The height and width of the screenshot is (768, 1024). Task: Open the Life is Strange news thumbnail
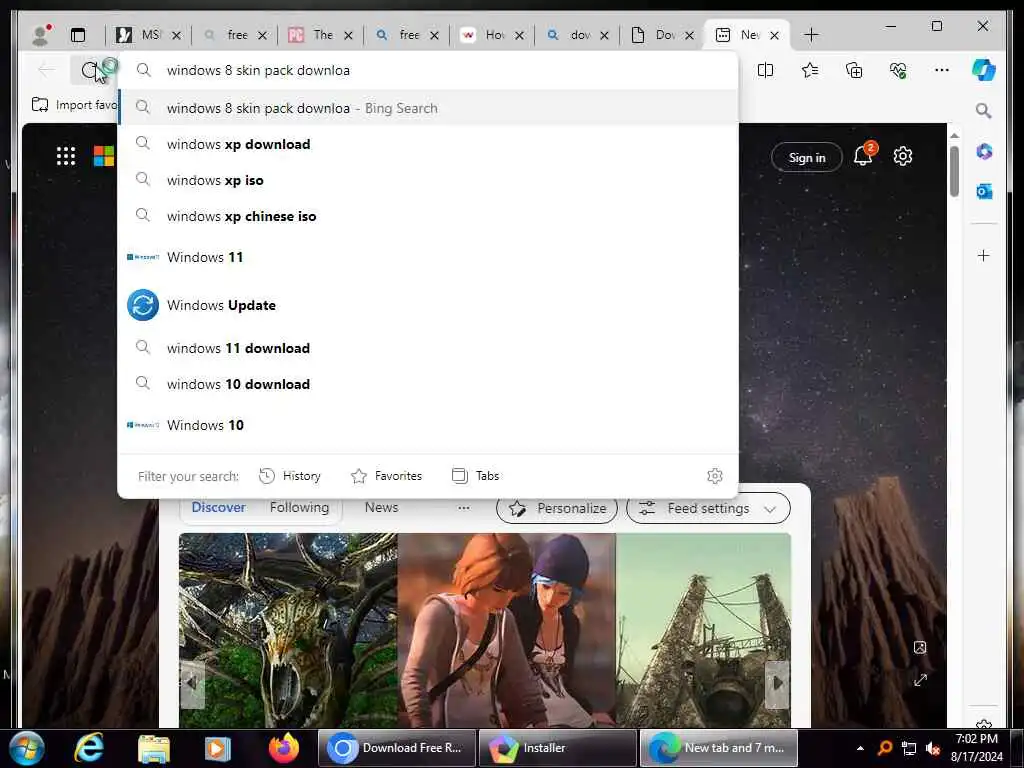(x=506, y=630)
